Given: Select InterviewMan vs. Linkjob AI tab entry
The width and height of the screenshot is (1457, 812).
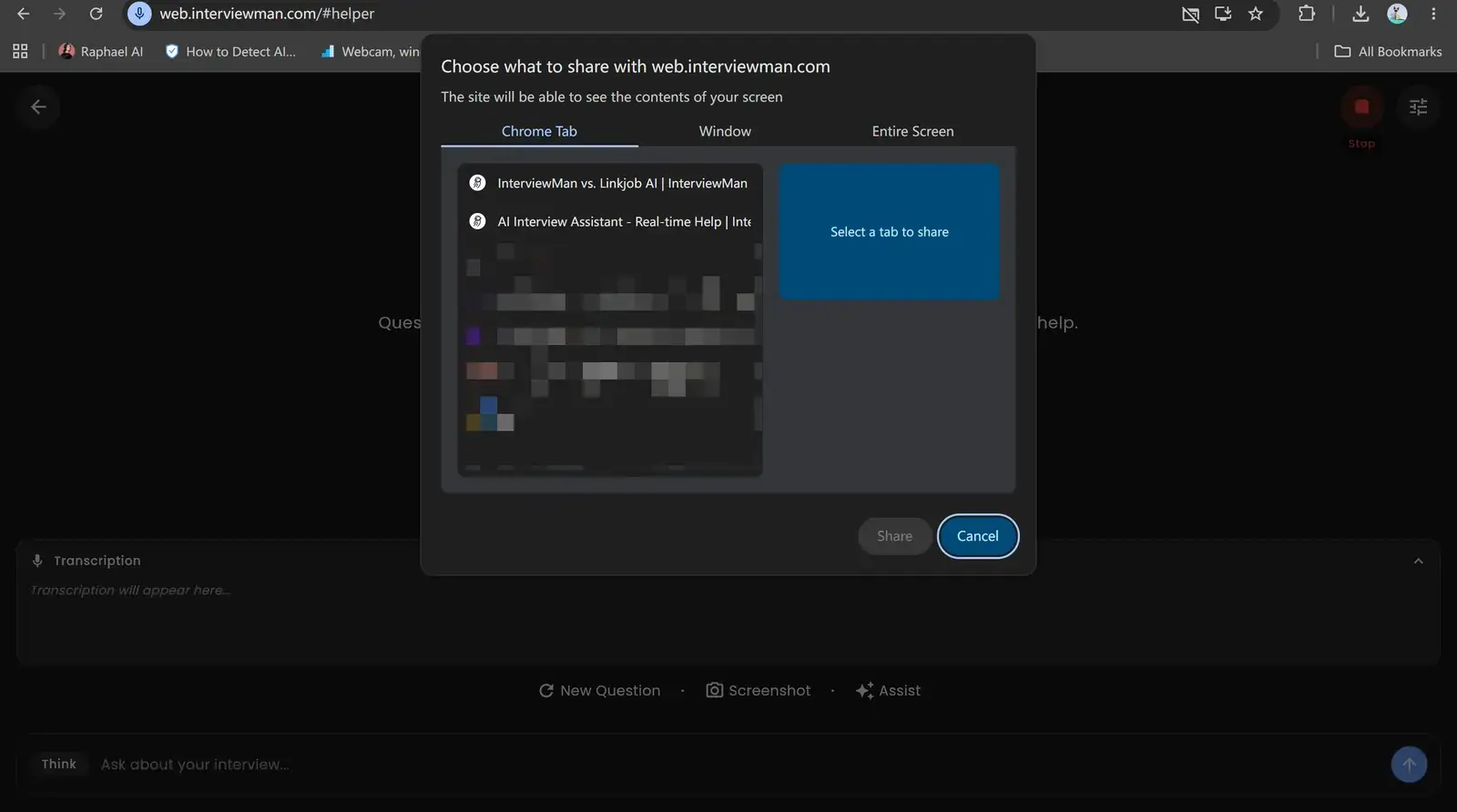Looking at the screenshot, I should tap(610, 183).
